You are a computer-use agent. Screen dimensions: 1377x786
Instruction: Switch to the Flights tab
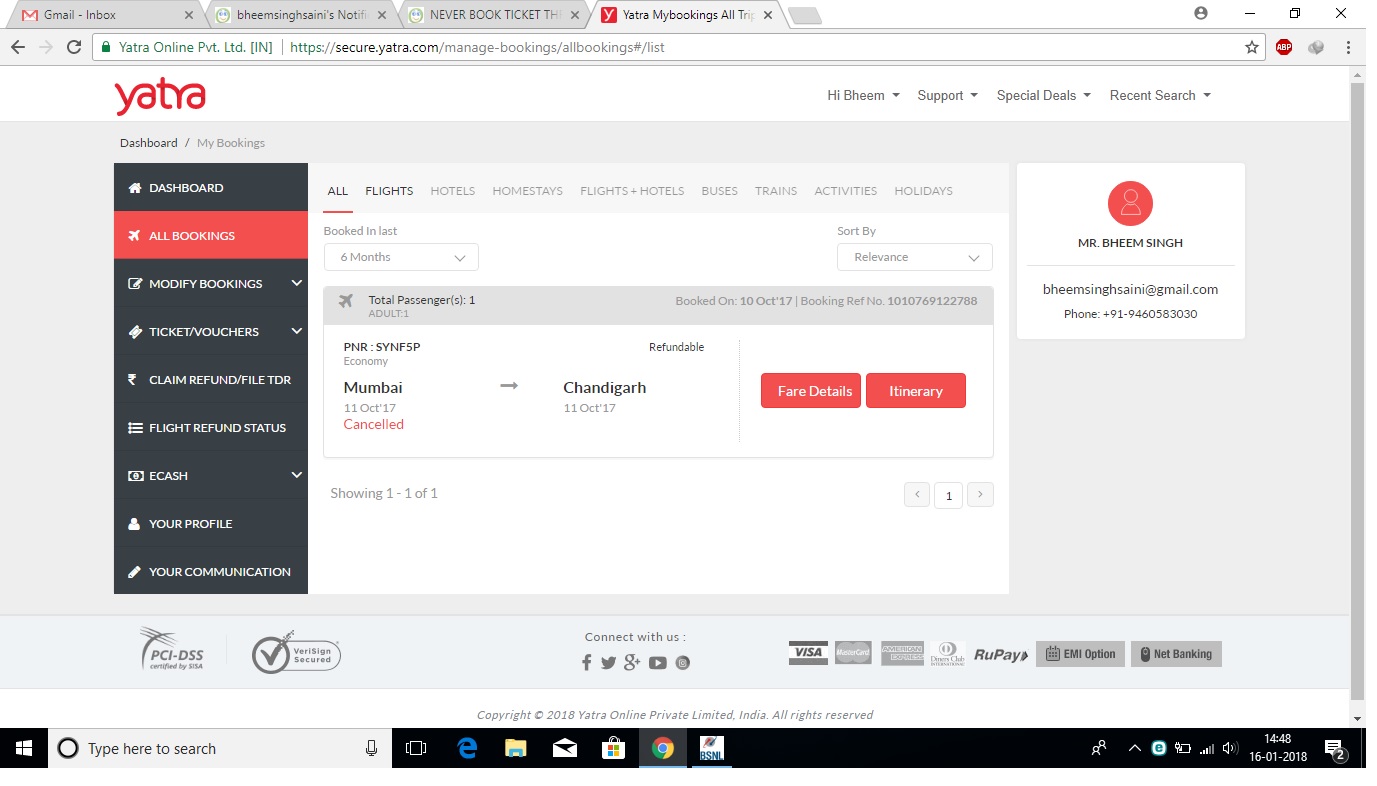389,191
